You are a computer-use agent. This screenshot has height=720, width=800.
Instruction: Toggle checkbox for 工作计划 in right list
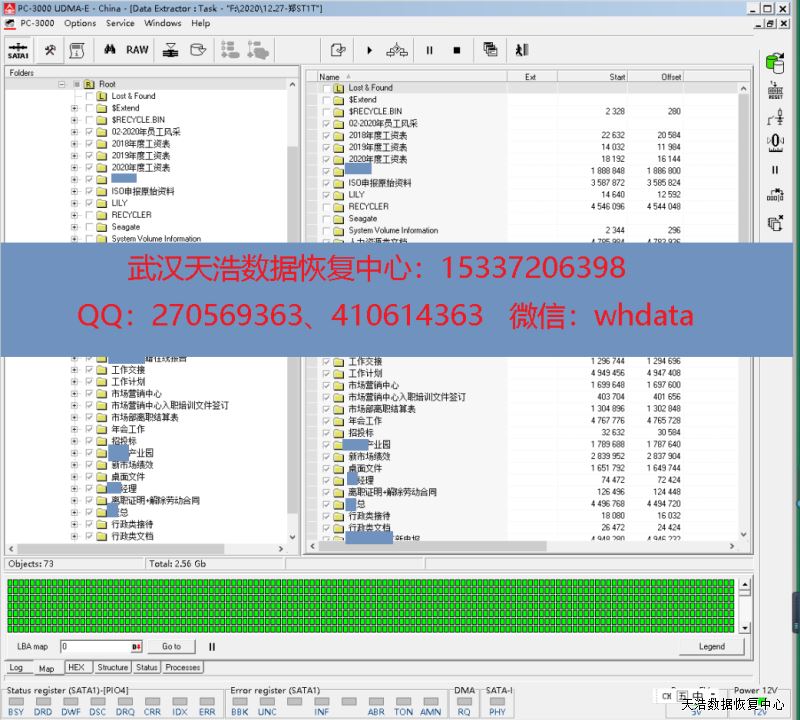pos(326,373)
